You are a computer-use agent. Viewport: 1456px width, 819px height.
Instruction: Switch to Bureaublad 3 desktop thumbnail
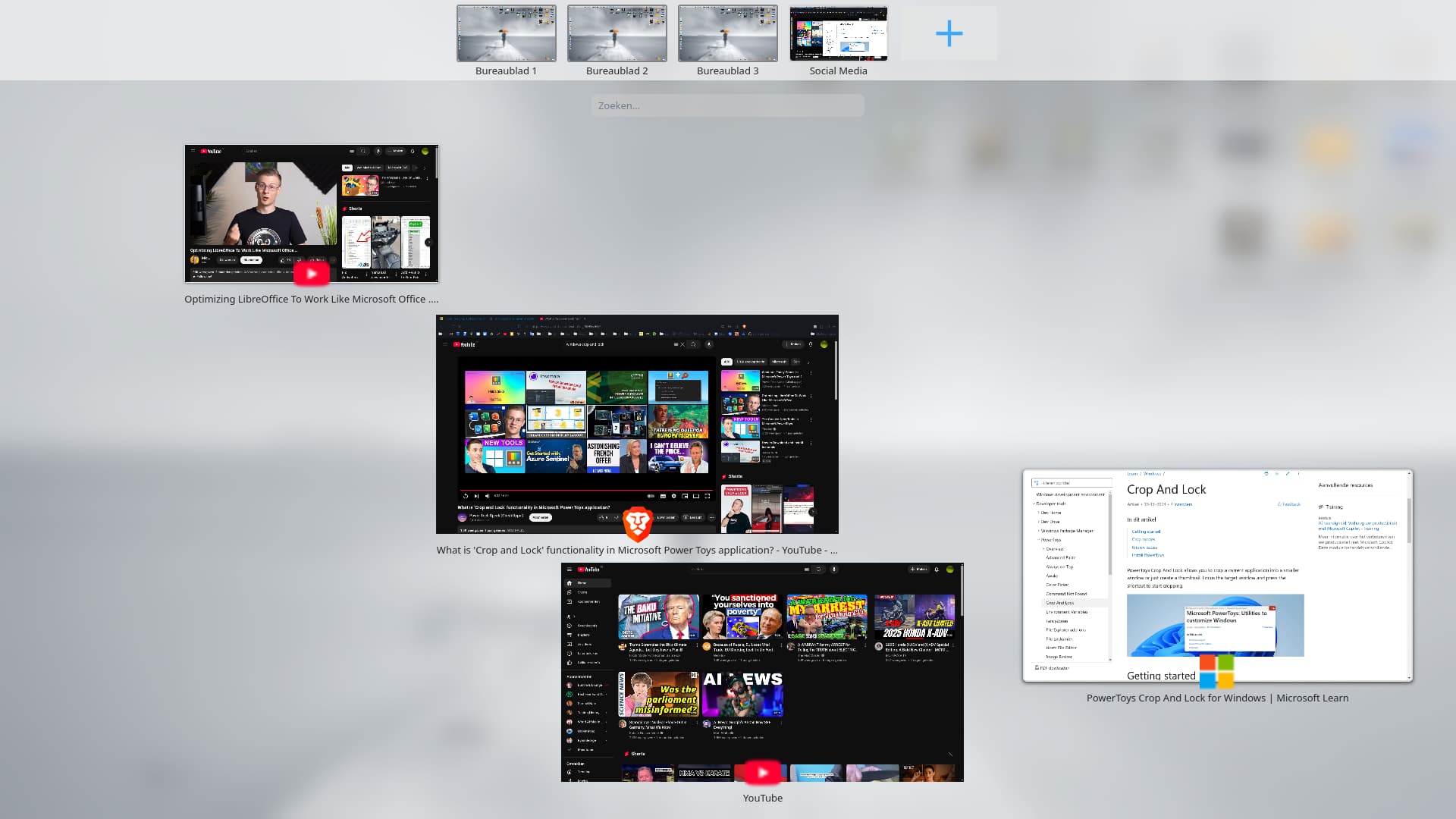[x=727, y=33]
